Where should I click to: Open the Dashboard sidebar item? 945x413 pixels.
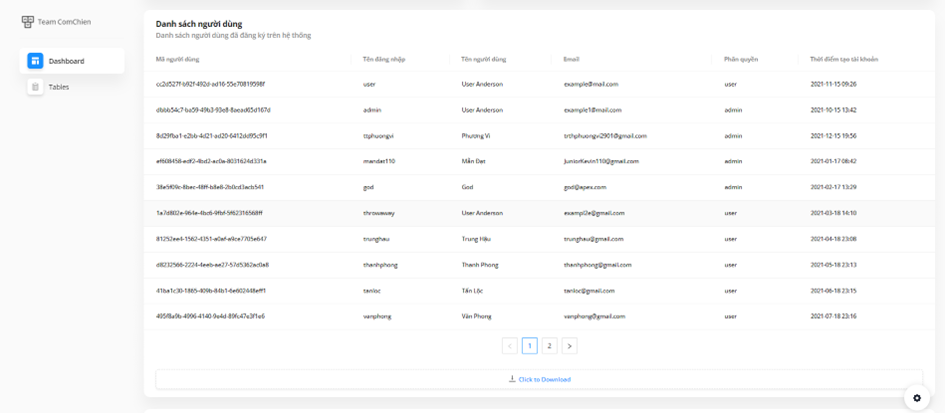point(72,61)
